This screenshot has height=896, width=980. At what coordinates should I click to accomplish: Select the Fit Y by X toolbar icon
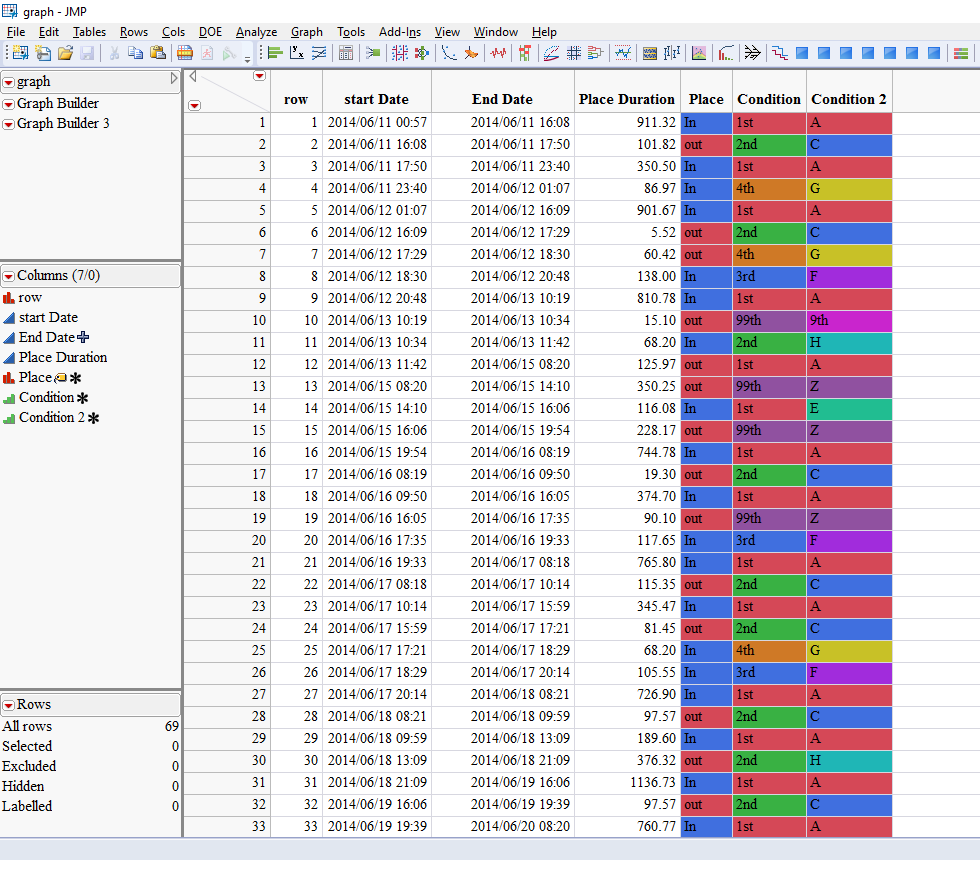click(x=296, y=53)
